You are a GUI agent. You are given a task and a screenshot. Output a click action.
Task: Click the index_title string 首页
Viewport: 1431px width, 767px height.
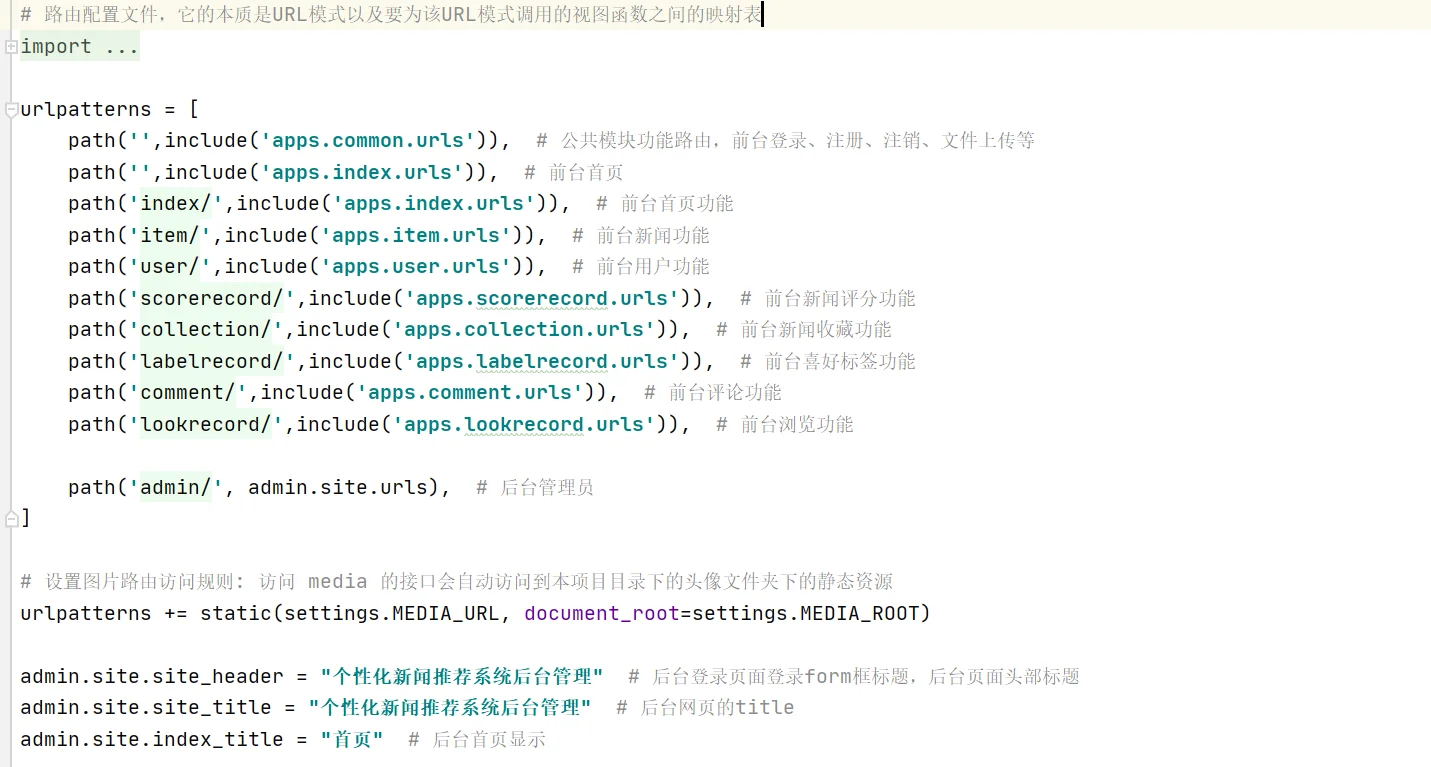point(351,739)
